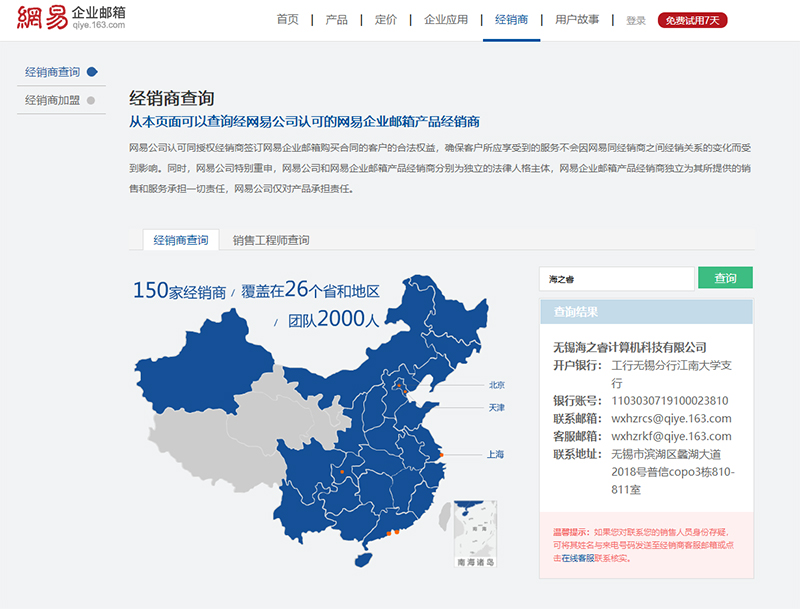Click the 上海 label on the map
The width and height of the screenshot is (800, 609).
pos(495,454)
